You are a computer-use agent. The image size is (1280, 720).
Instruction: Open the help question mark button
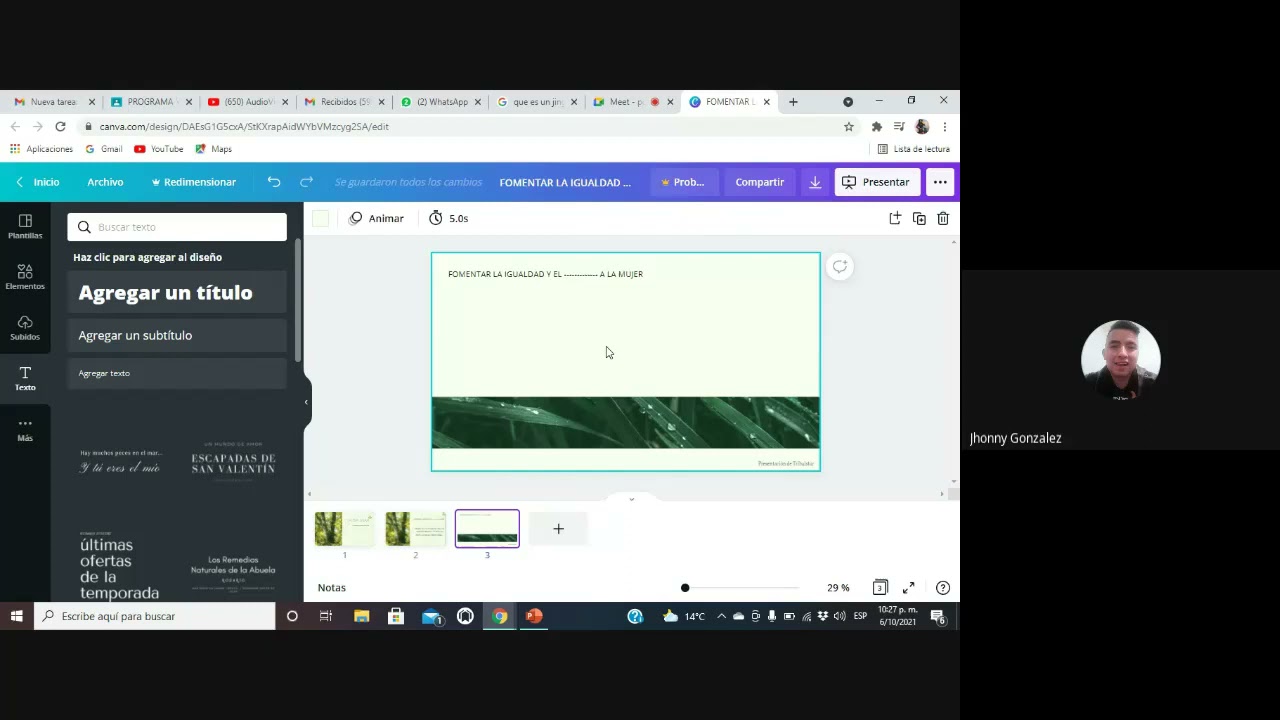coord(942,587)
